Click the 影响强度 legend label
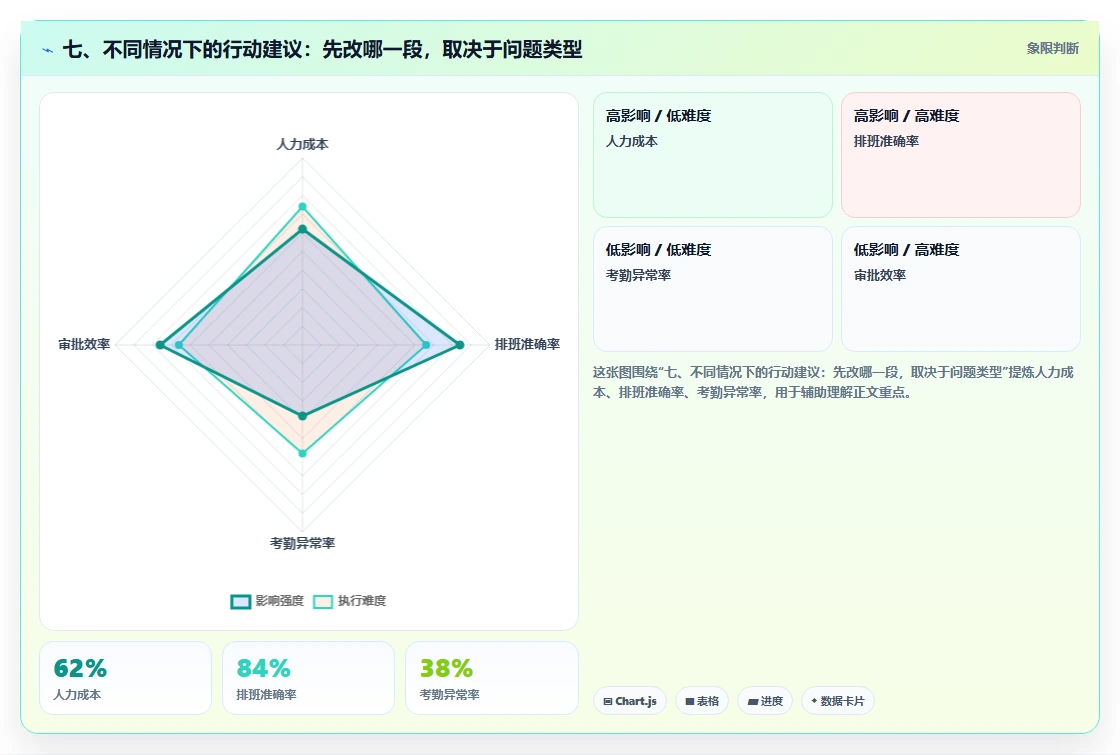This screenshot has height=755, width=1120. [279, 601]
